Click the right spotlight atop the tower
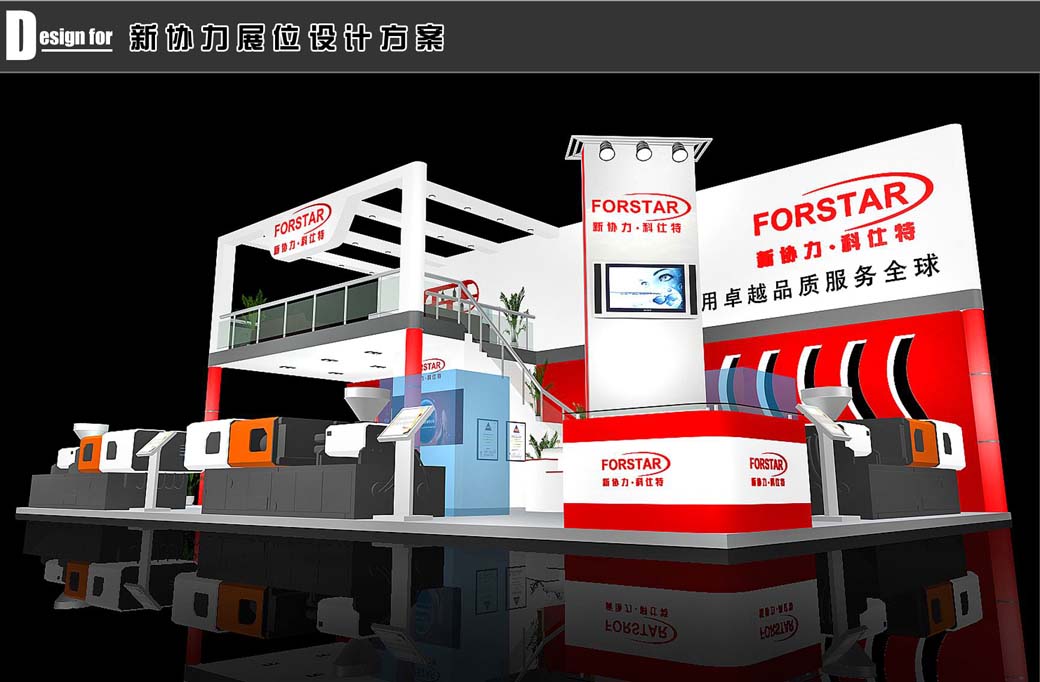 (679, 152)
